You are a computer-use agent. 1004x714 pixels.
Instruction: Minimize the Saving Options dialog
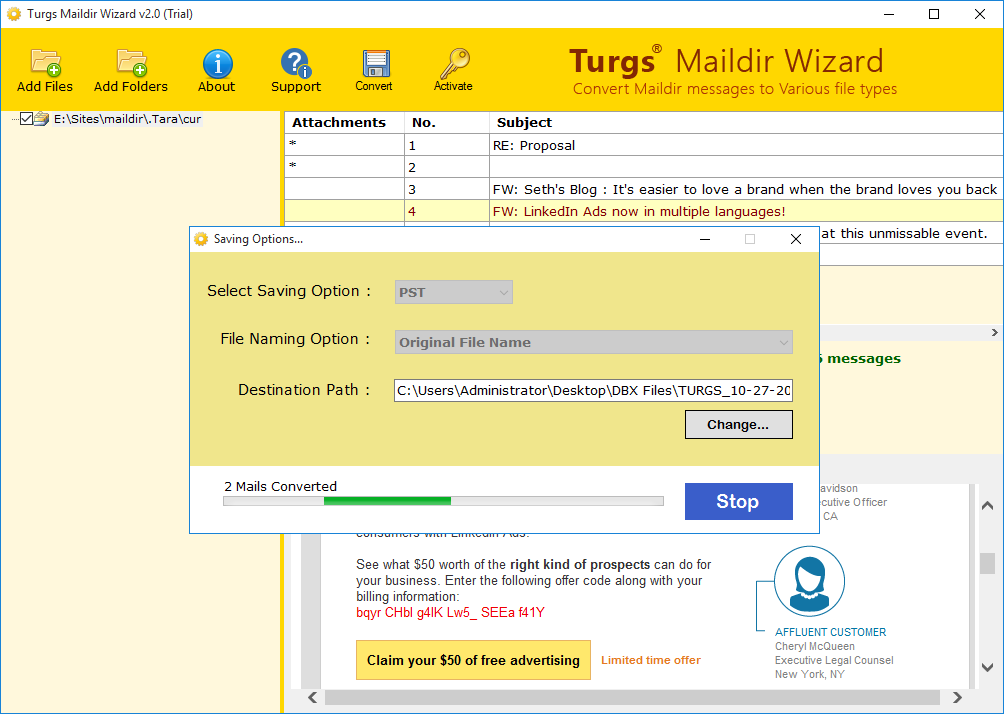pyautogui.click(x=705, y=239)
